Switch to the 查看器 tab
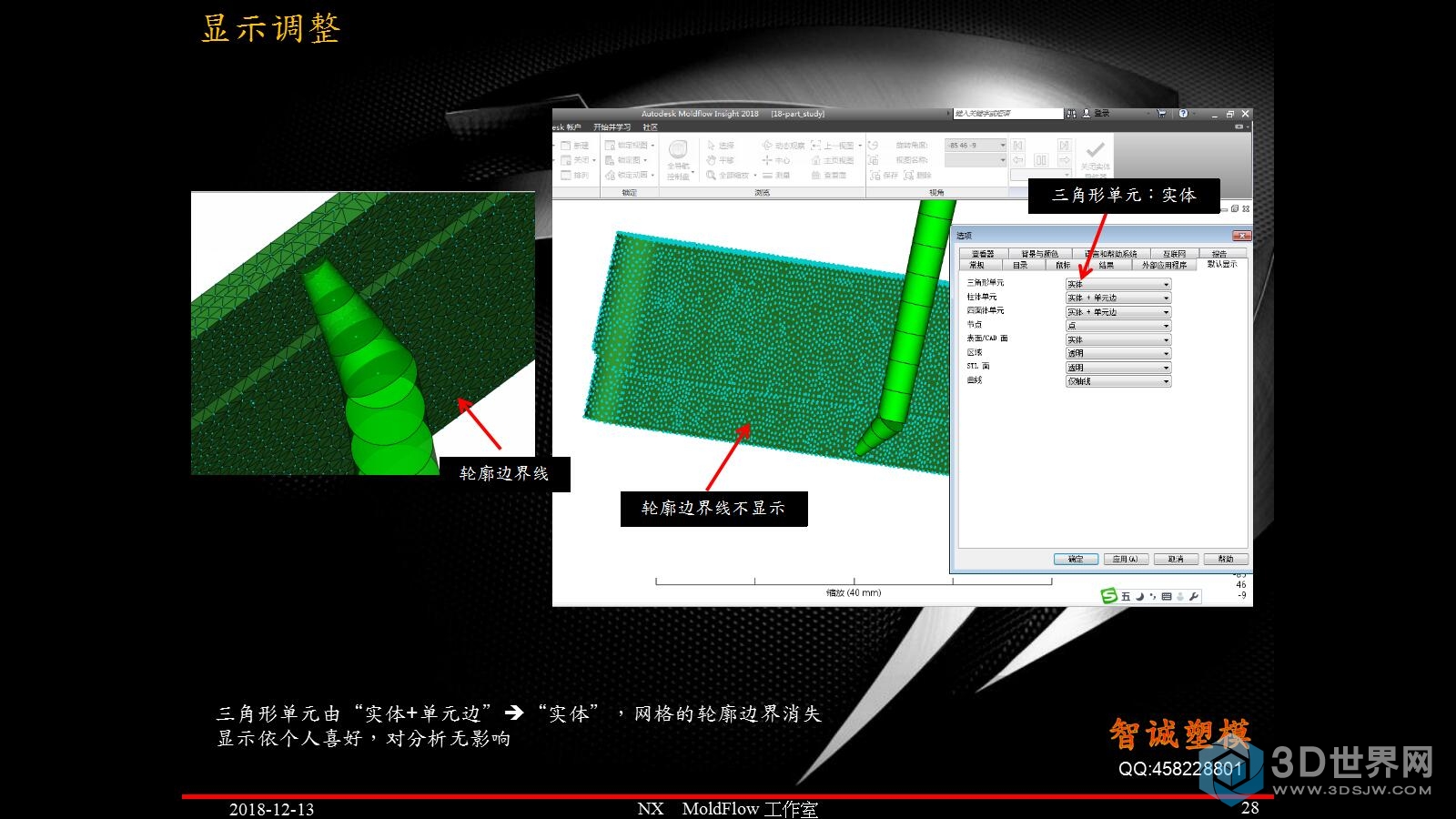The height and width of the screenshot is (819, 1456). pyautogui.click(x=983, y=254)
